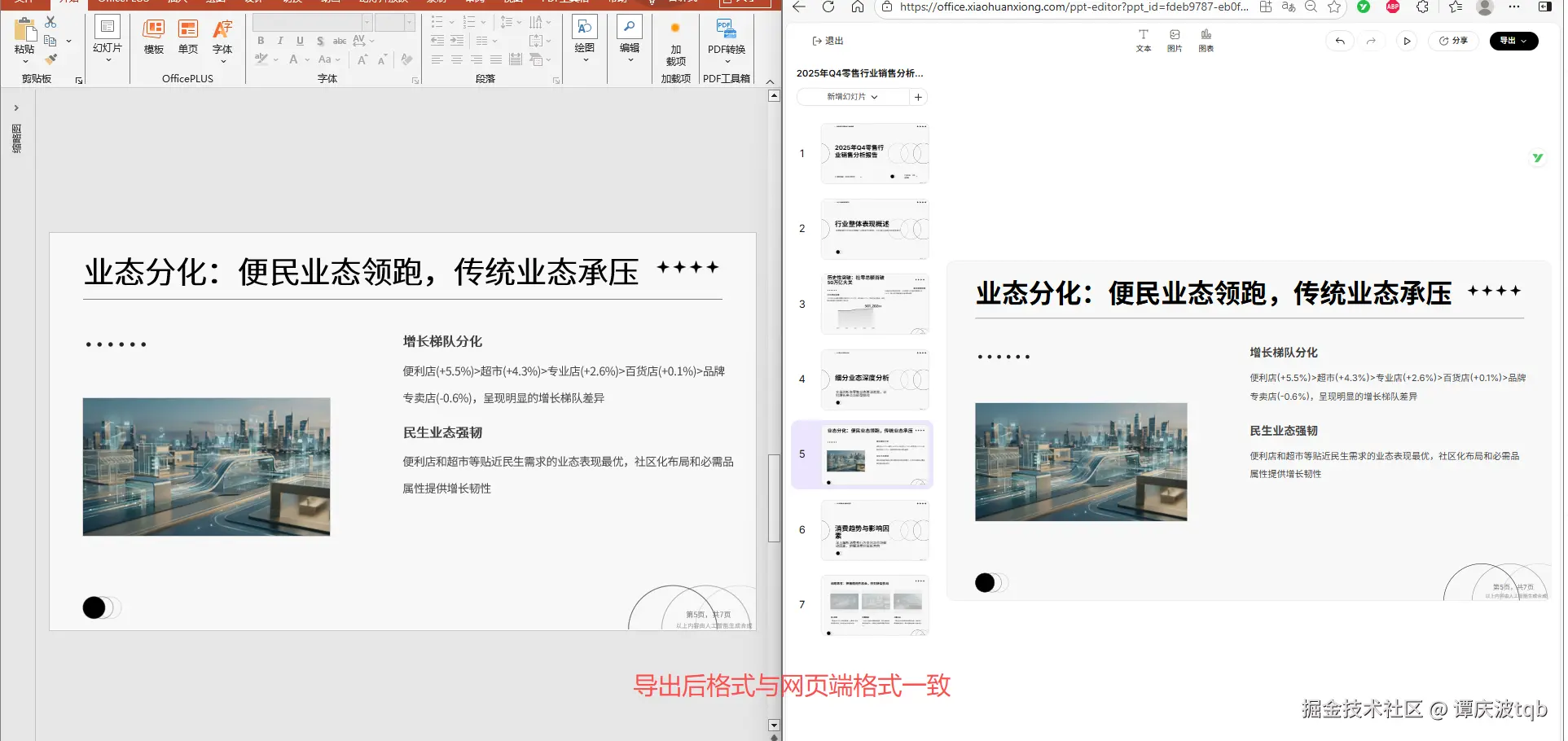
Task: Toggle Center paragraph alignment
Action: (457, 59)
